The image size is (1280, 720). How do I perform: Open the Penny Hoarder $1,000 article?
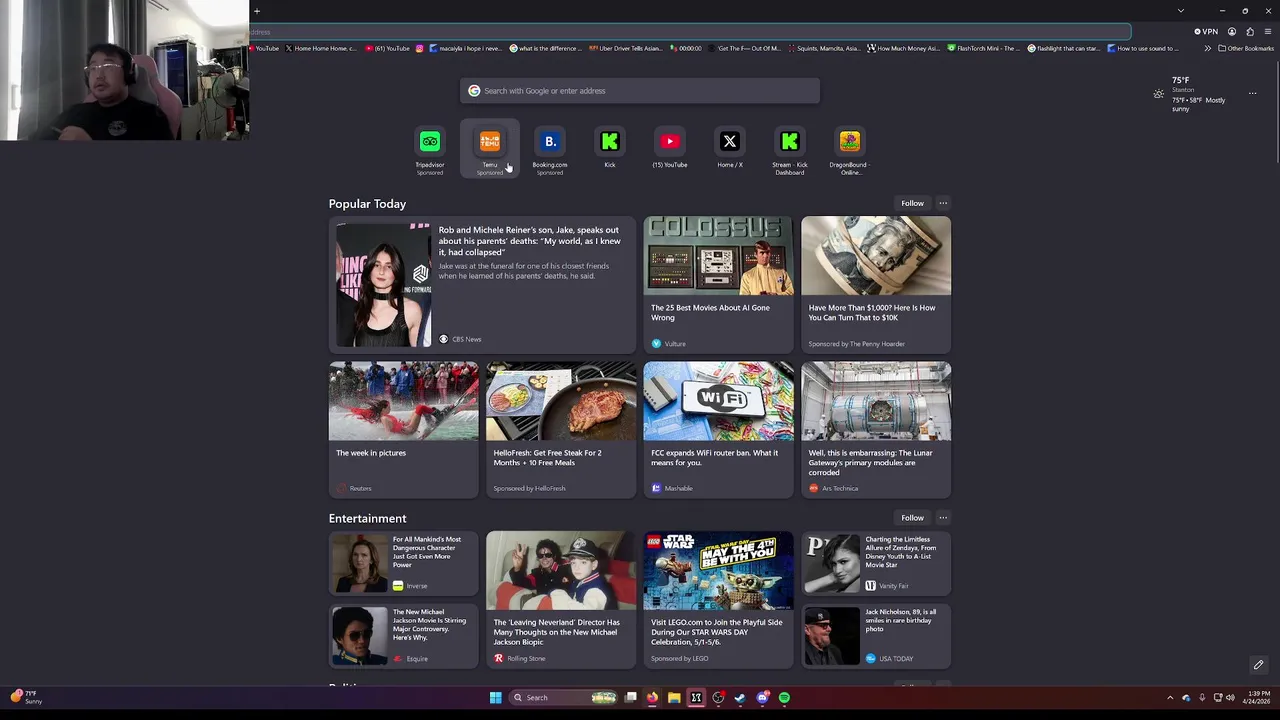pyautogui.click(x=876, y=285)
